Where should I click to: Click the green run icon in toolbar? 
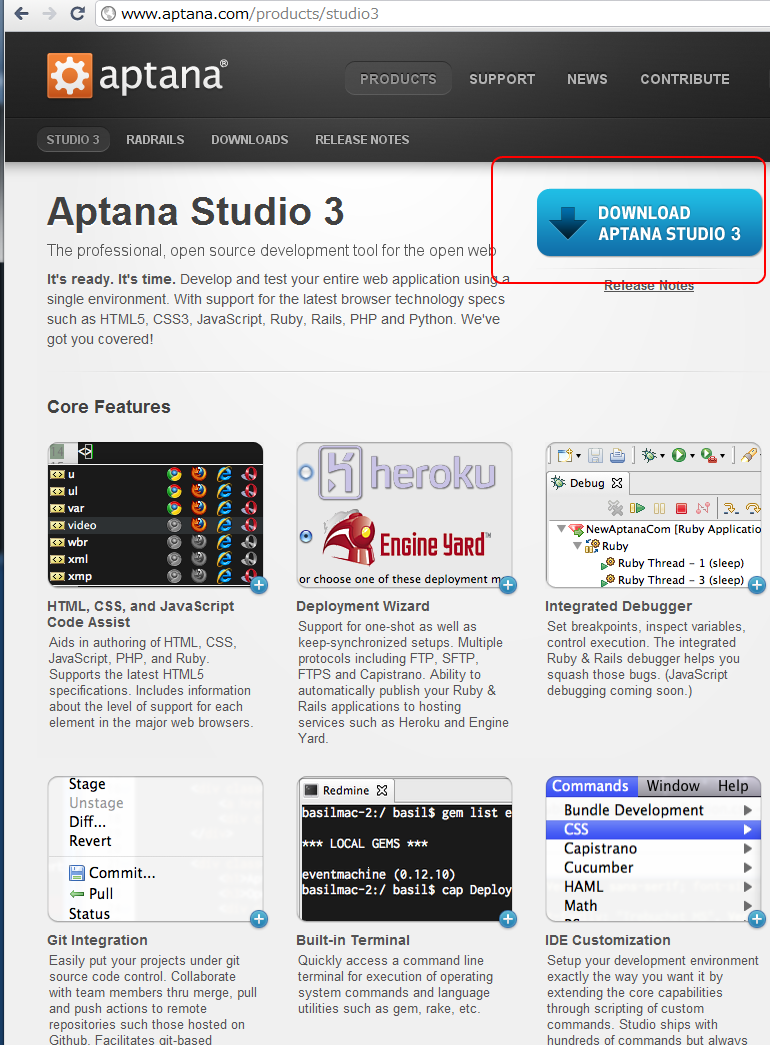click(679, 455)
